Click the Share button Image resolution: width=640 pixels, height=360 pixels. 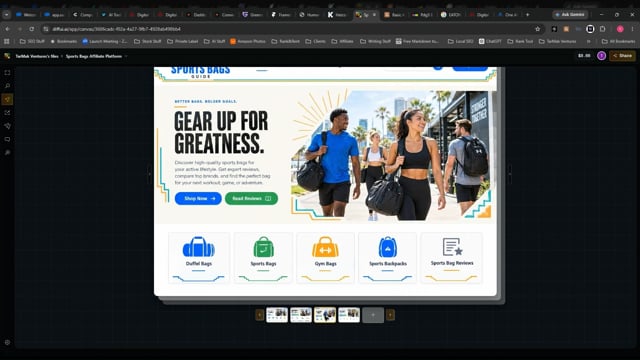click(622, 56)
